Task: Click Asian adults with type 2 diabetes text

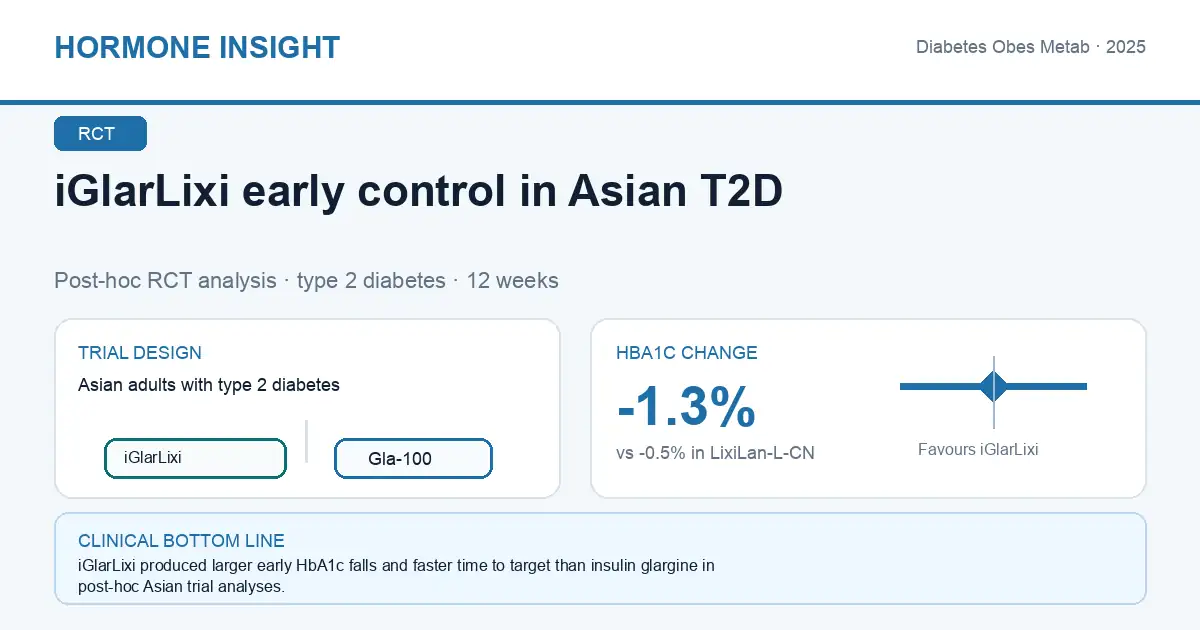Action: 209,385
